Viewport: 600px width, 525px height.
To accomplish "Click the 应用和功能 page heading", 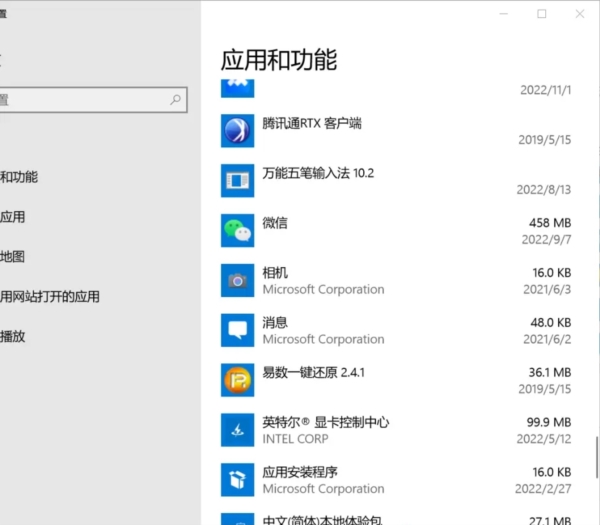I will pyautogui.click(x=279, y=60).
